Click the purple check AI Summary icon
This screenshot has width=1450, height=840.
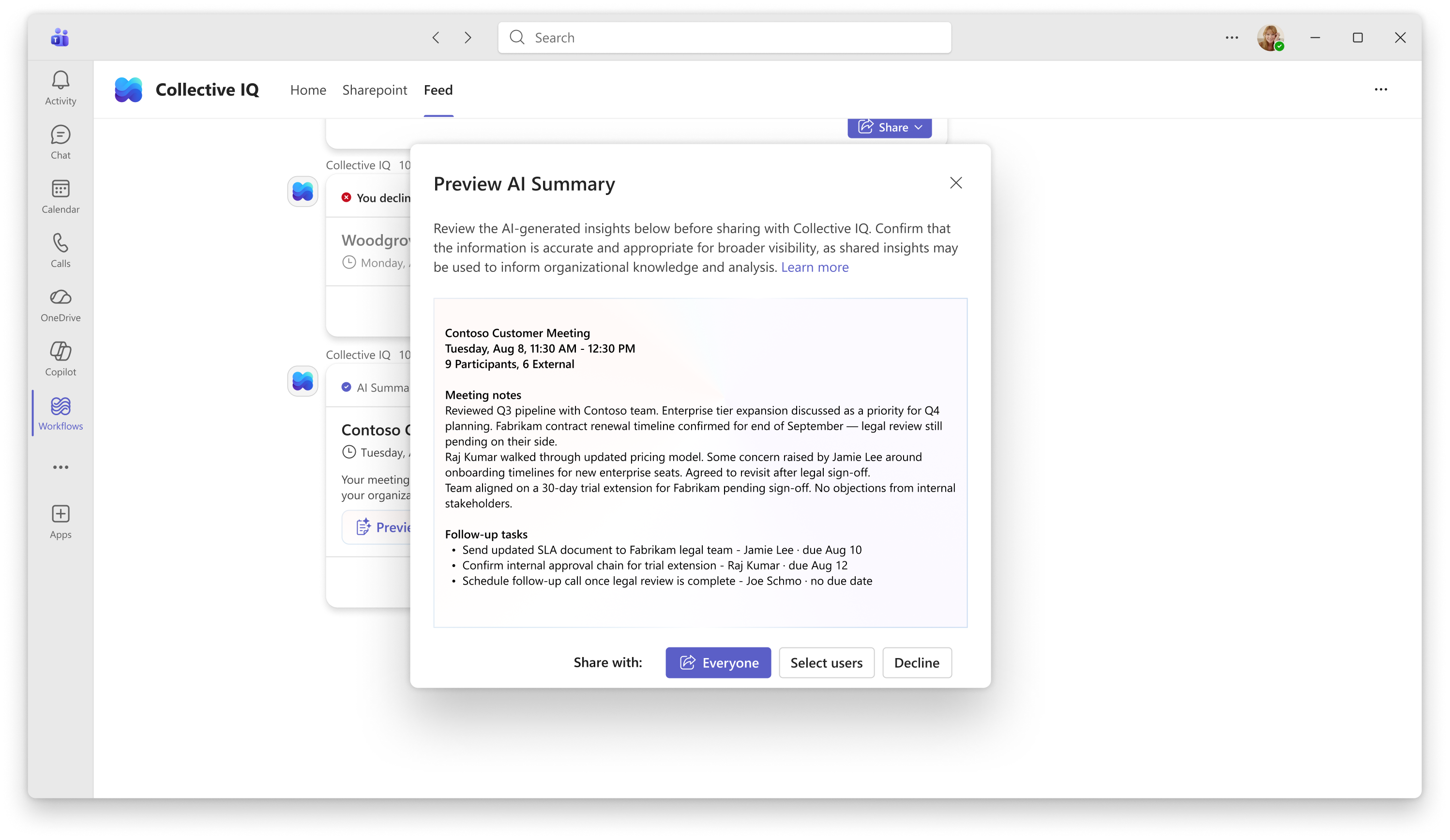click(347, 387)
